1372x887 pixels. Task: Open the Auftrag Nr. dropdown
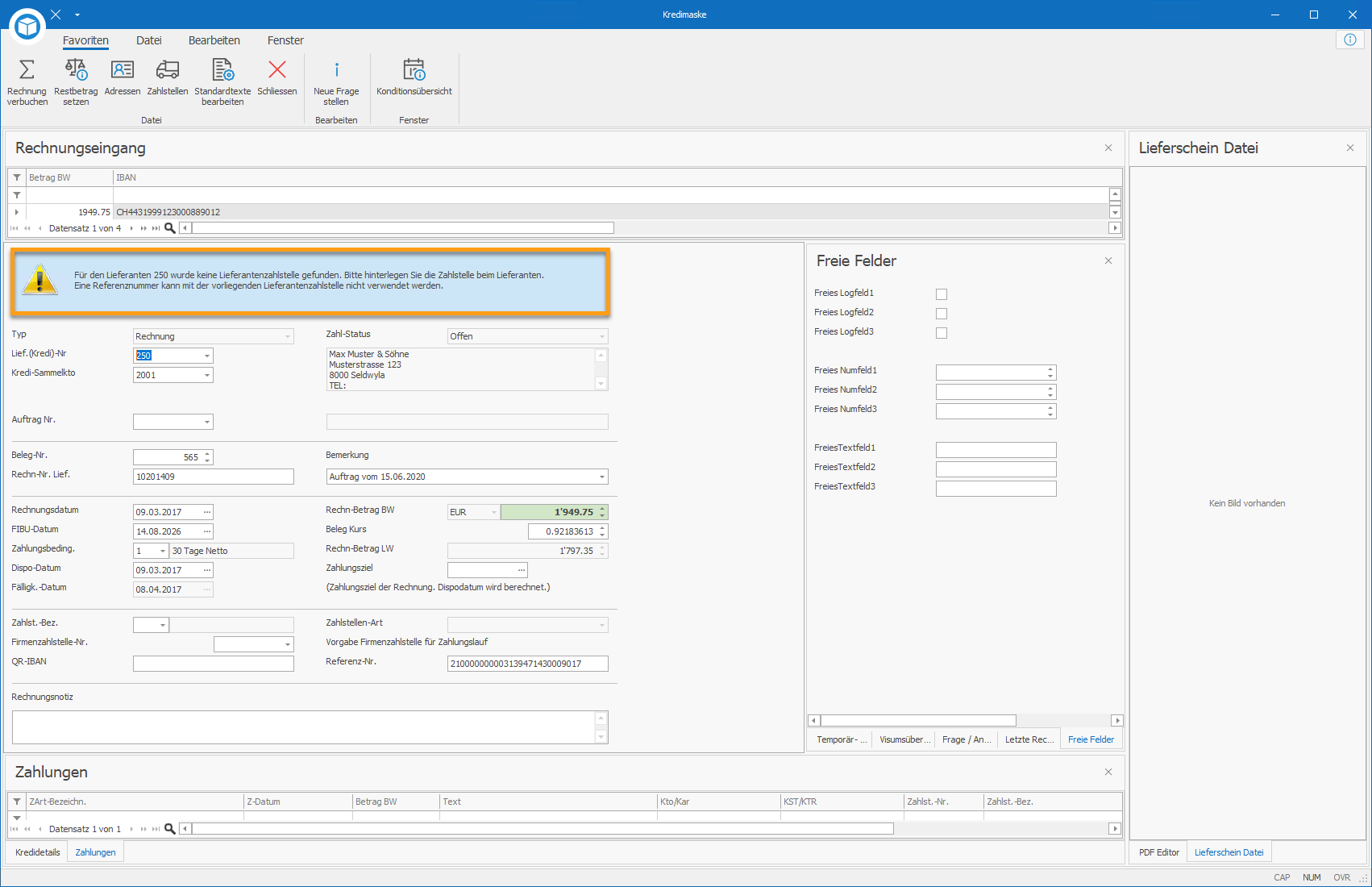207,422
